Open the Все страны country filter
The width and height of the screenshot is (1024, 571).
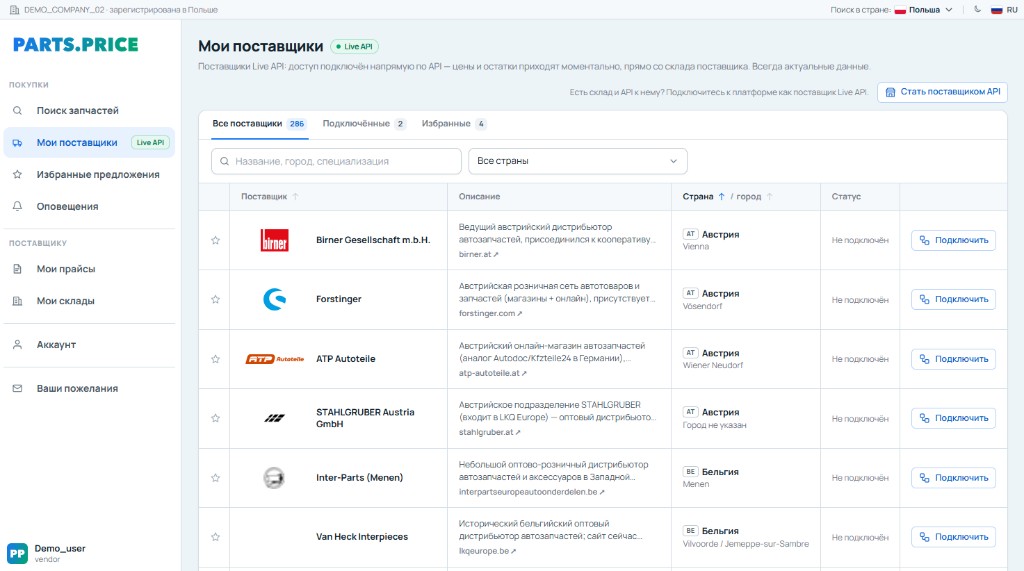tap(577, 161)
